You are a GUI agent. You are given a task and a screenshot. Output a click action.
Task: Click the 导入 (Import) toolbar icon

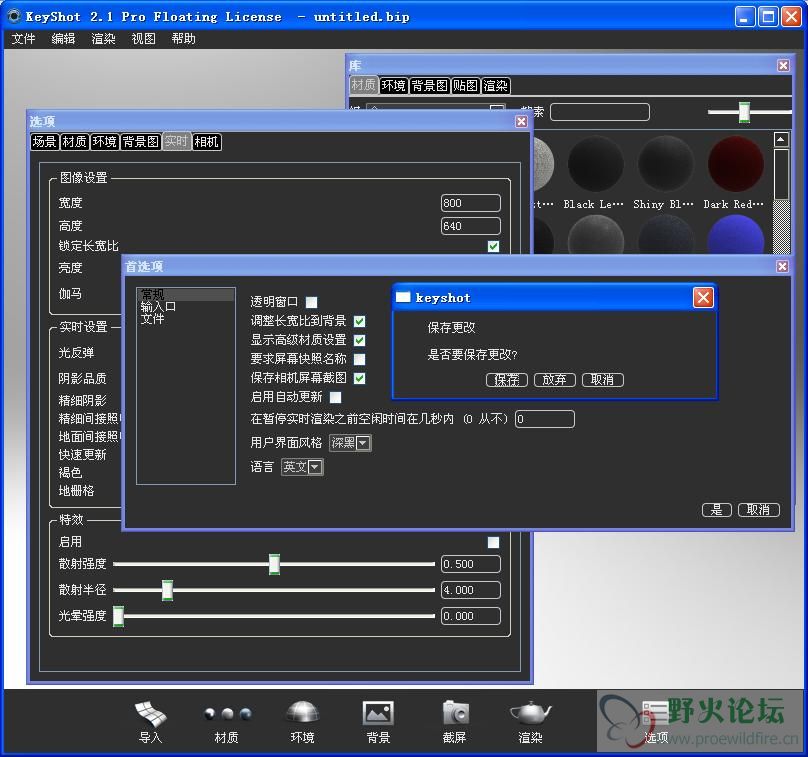point(150,714)
